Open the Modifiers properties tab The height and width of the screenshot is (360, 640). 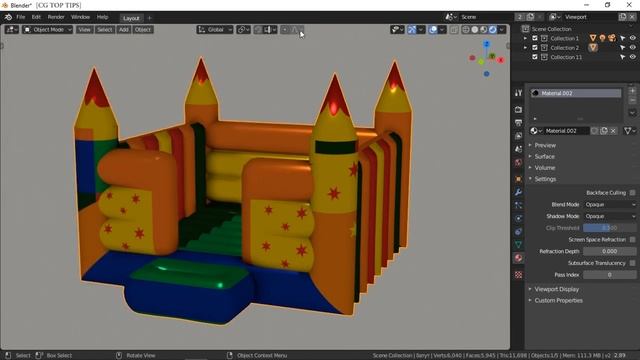pyautogui.click(x=518, y=192)
